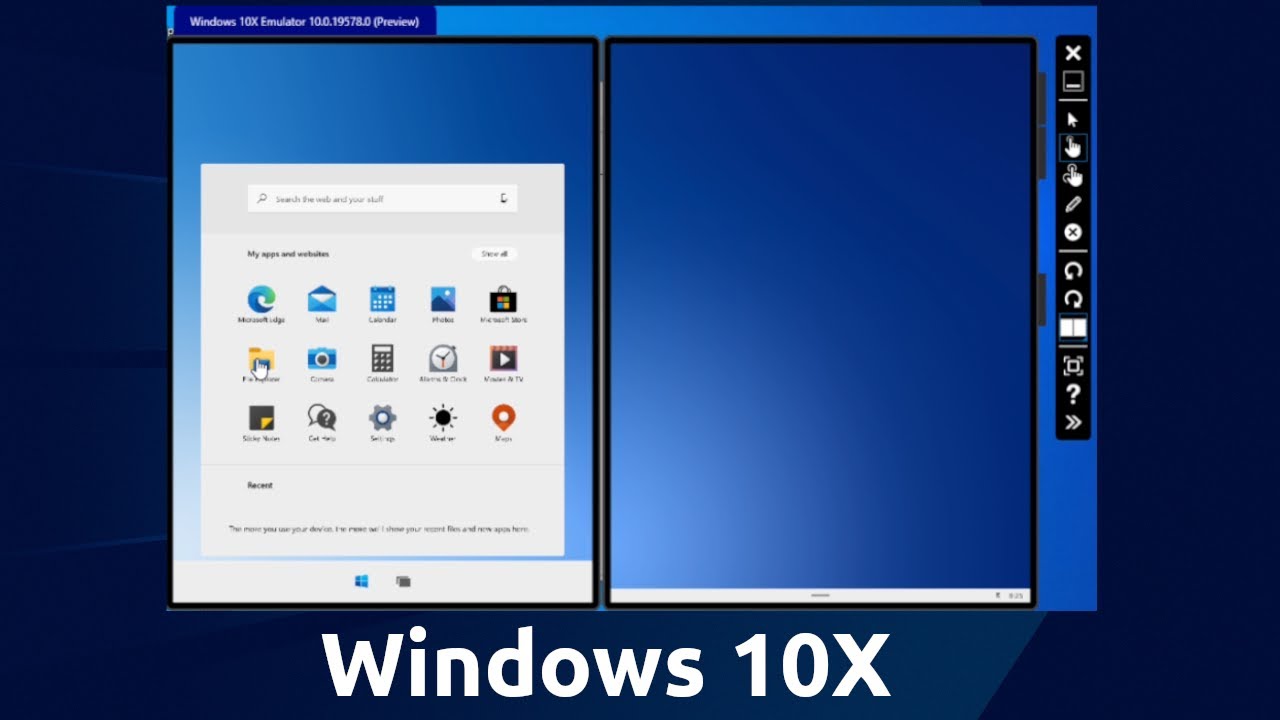Click the microphone icon in the search box
This screenshot has width=1280, height=720.
(x=504, y=199)
